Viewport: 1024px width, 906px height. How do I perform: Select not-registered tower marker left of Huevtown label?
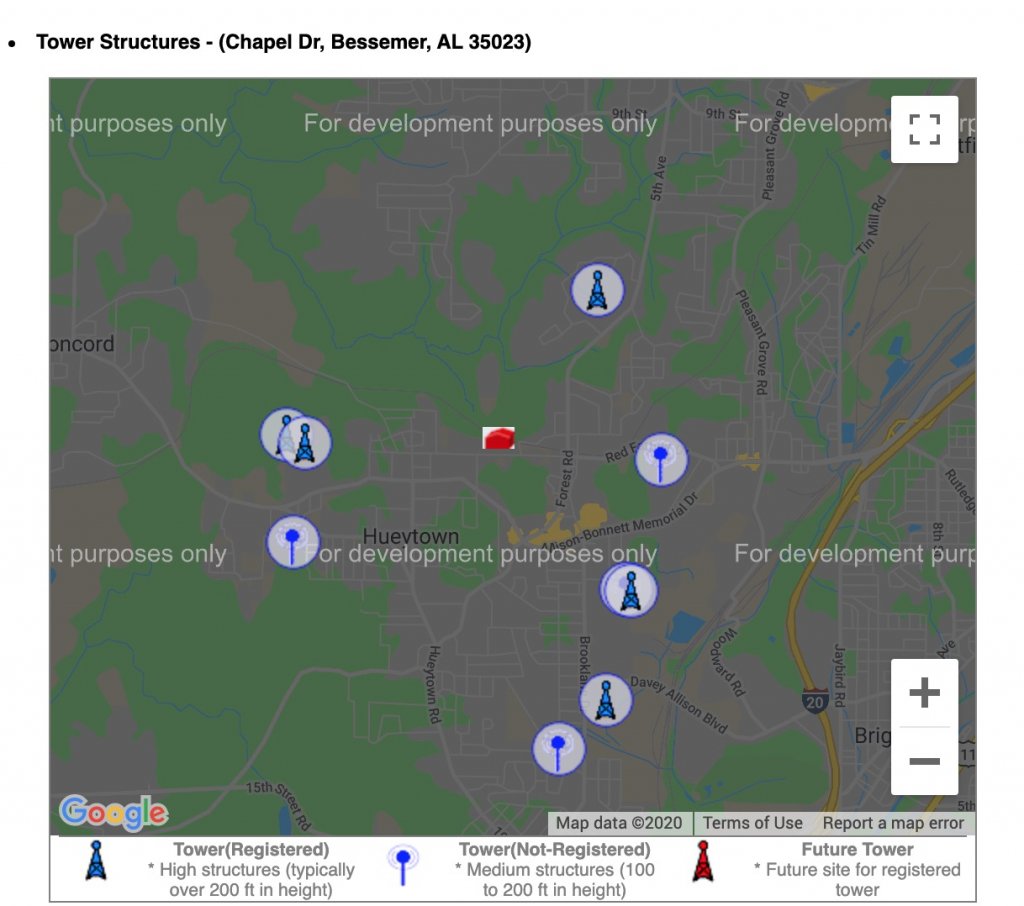(x=292, y=542)
